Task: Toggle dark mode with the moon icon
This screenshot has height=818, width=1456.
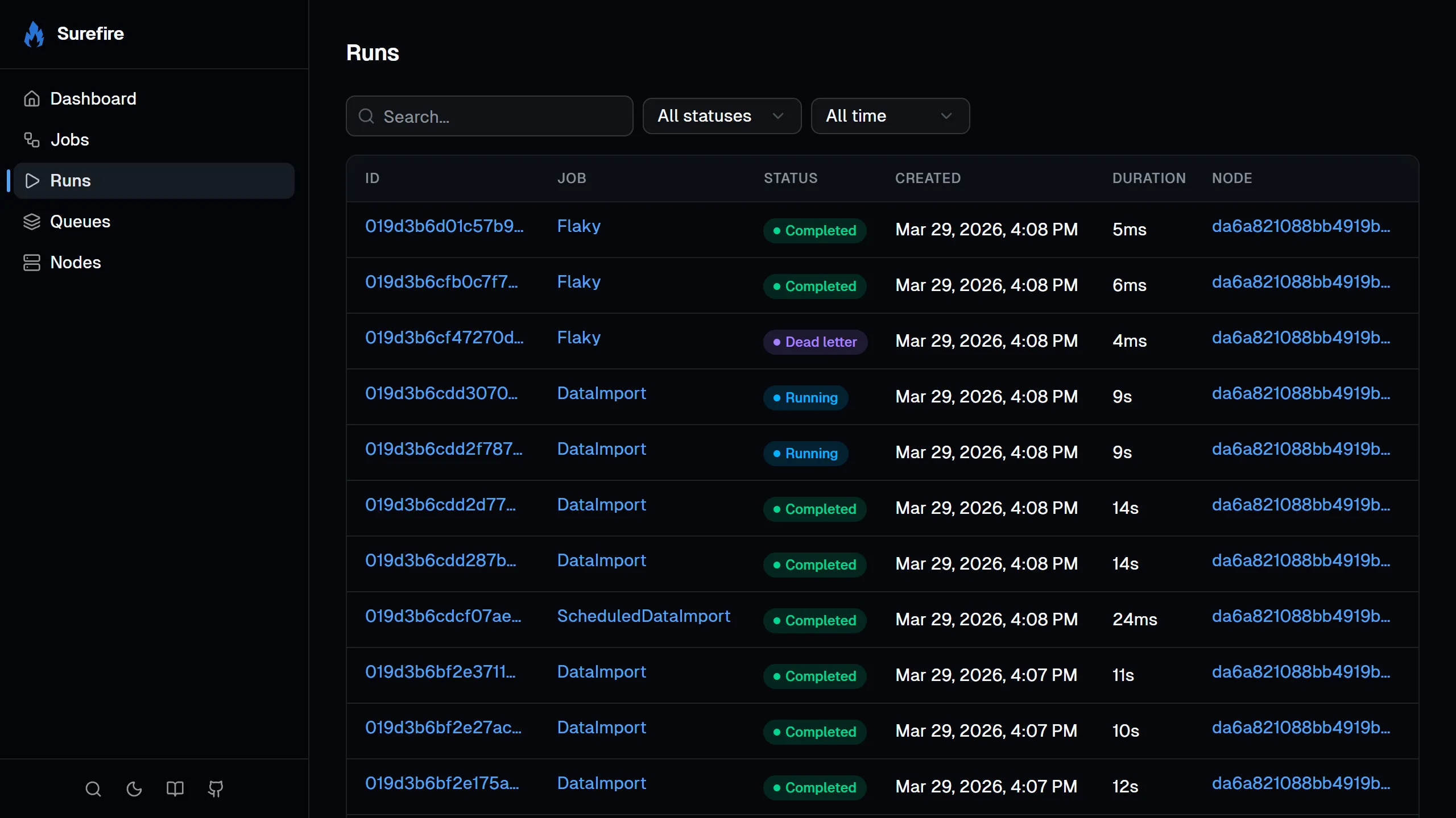Action: 134,789
